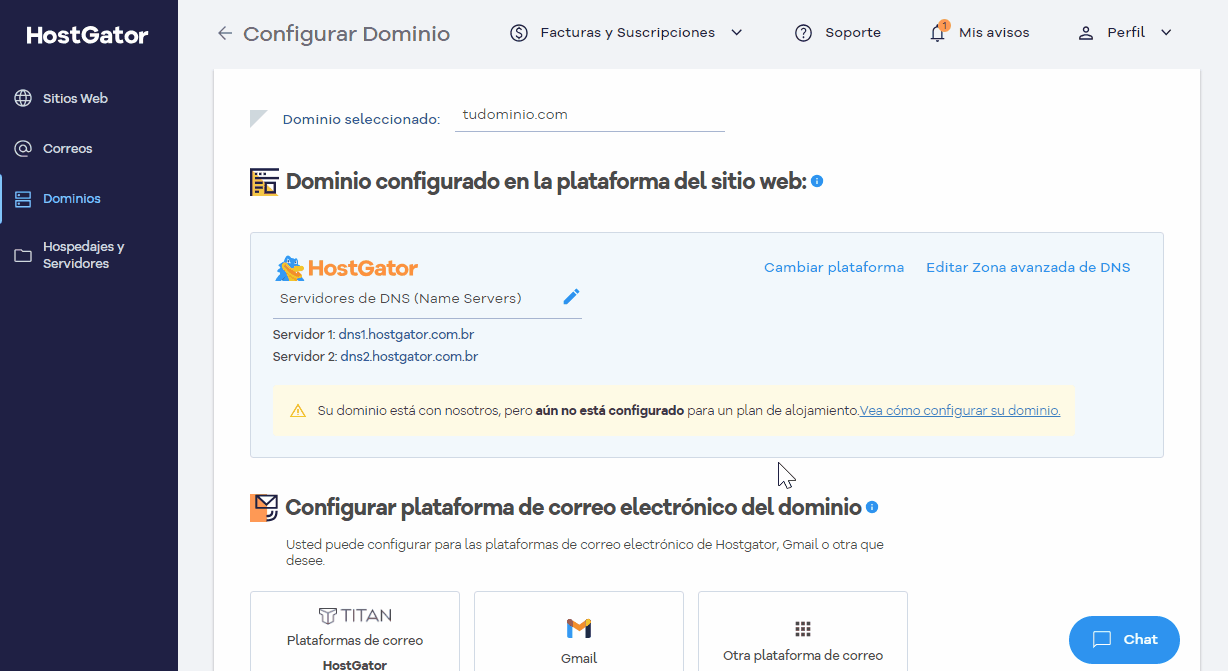Click the question mark Soporte icon
The image size is (1228, 671).
coord(803,33)
